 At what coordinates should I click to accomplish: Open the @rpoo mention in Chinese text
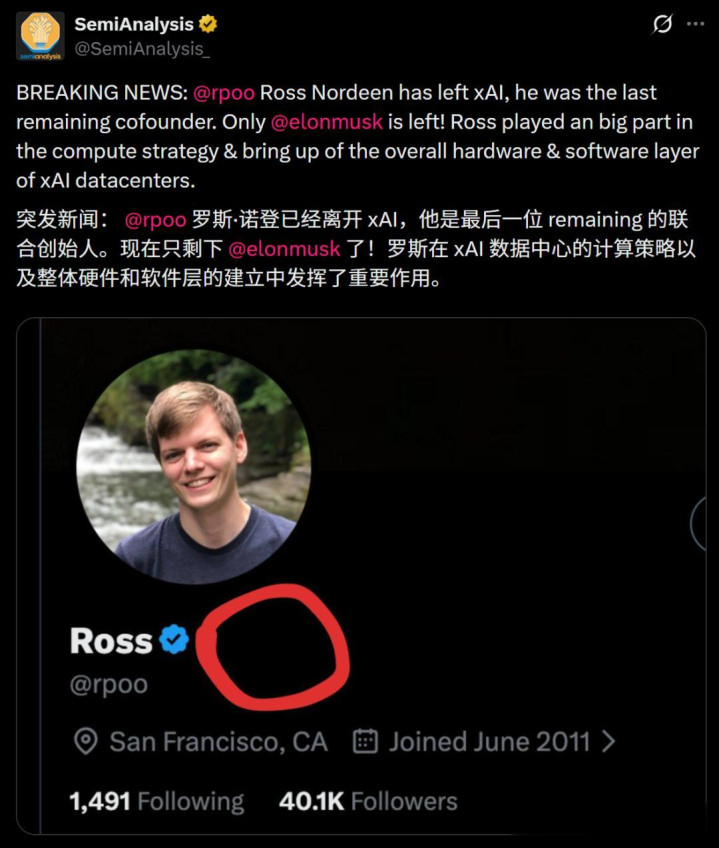coord(155,220)
